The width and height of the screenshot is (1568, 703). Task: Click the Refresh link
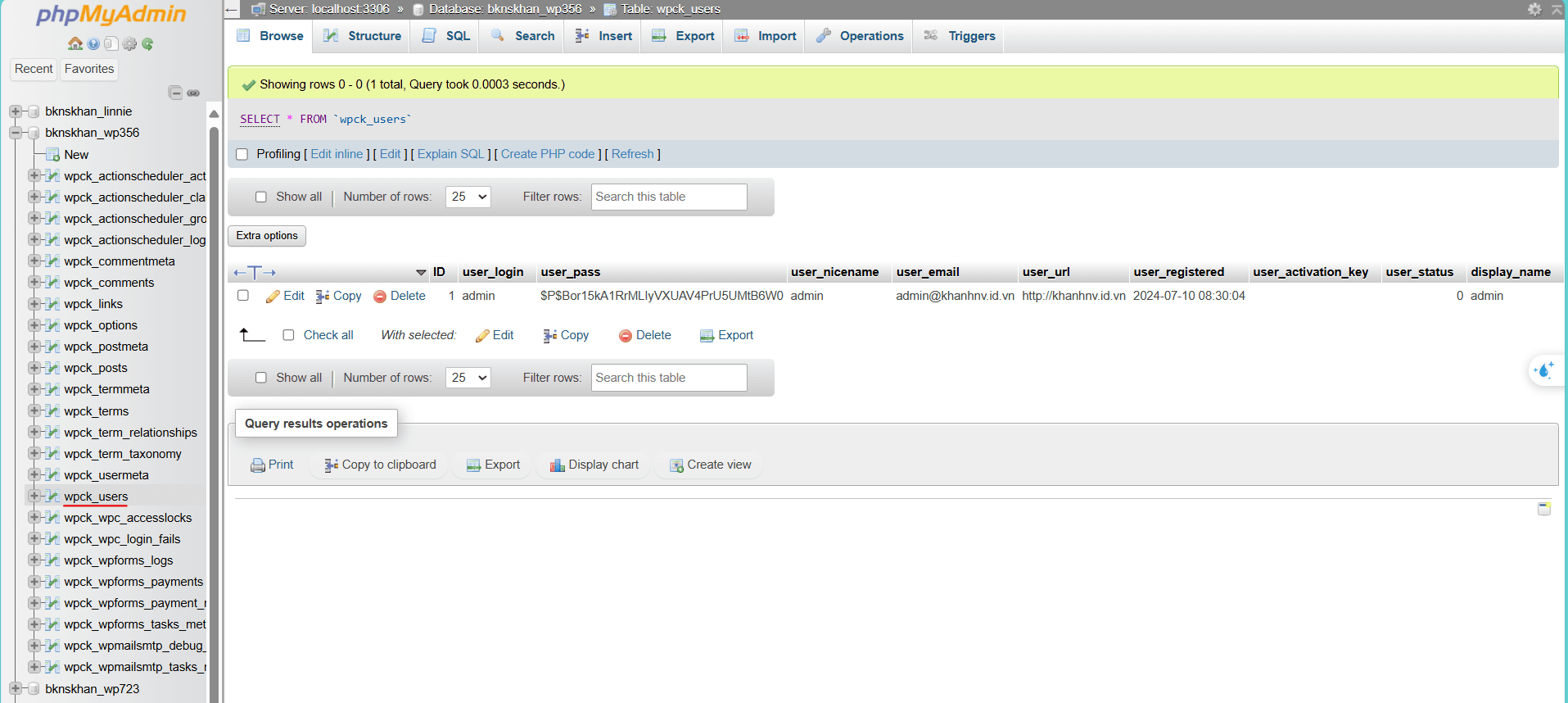coord(633,154)
